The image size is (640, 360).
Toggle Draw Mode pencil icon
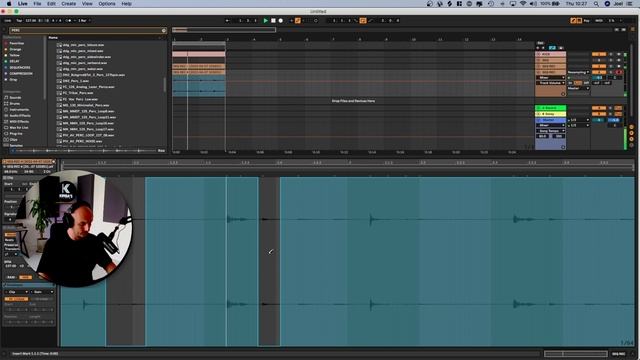coord(573,20)
